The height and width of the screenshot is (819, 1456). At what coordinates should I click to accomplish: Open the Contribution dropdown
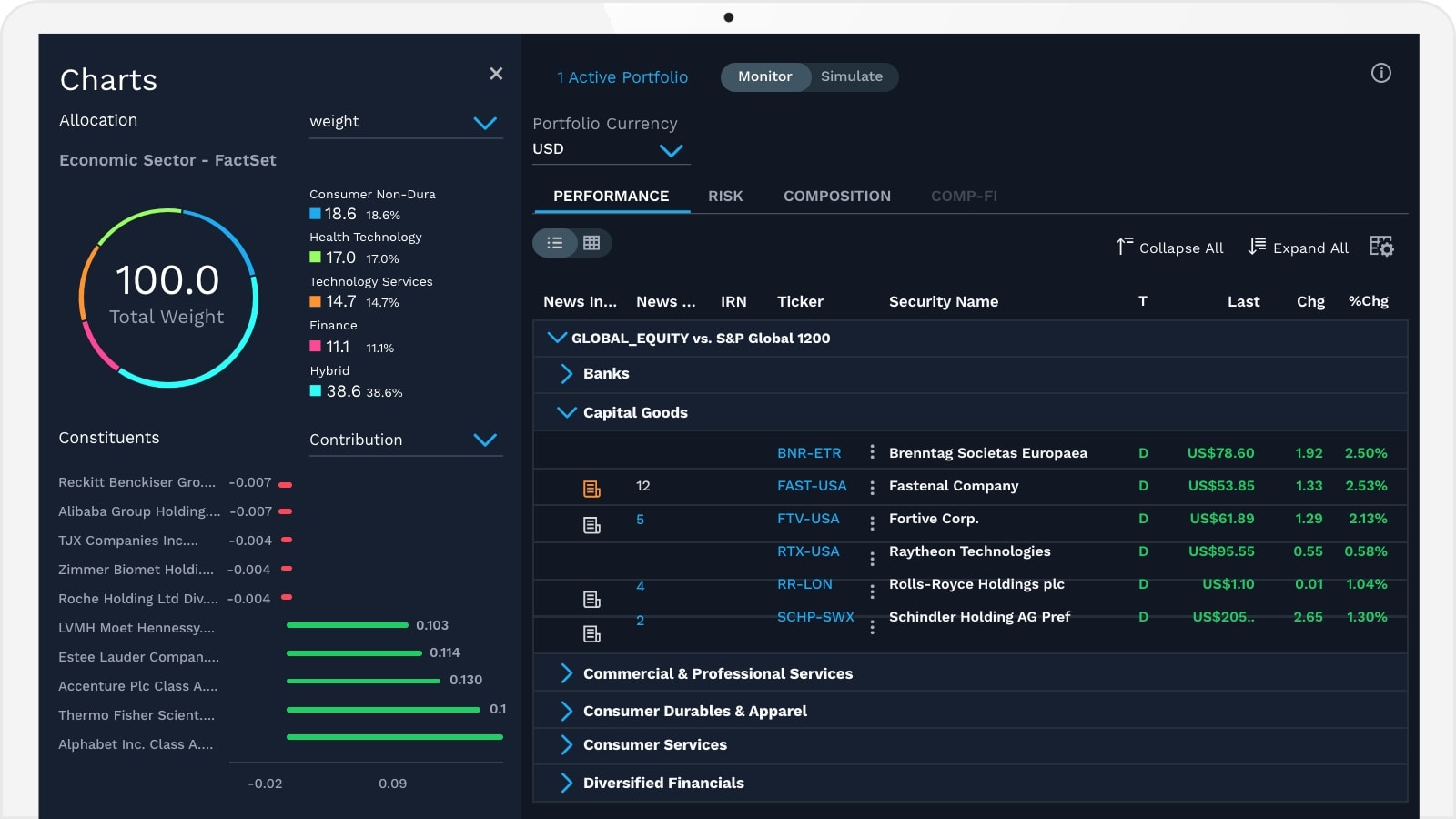[x=406, y=440]
